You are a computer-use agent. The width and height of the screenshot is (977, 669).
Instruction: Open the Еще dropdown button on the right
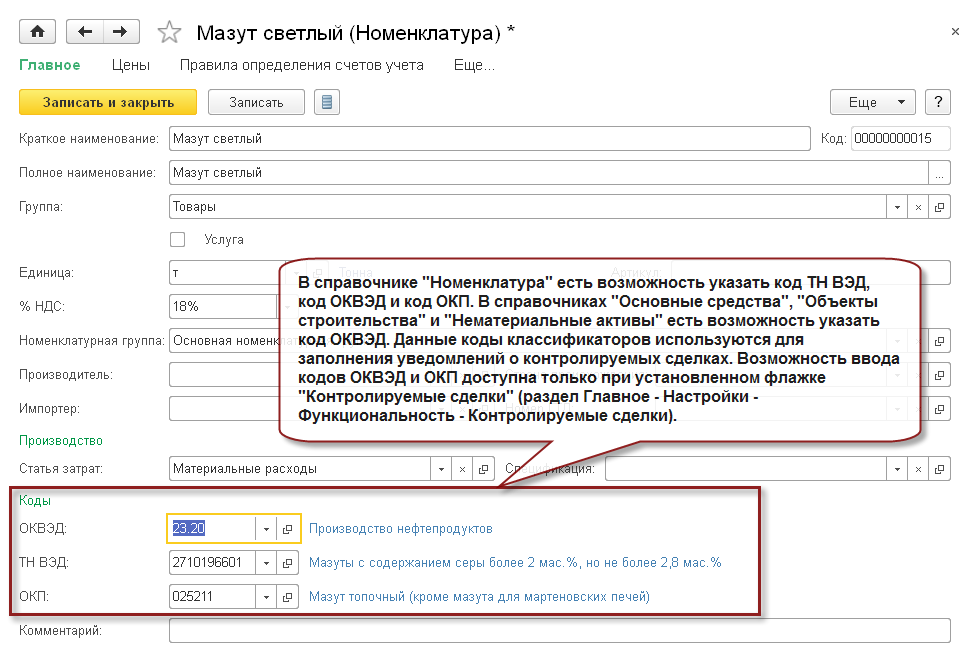tap(872, 102)
